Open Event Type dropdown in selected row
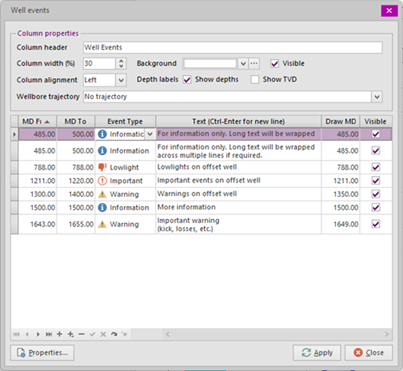The width and height of the screenshot is (403, 371). click(x=150, y=134)
